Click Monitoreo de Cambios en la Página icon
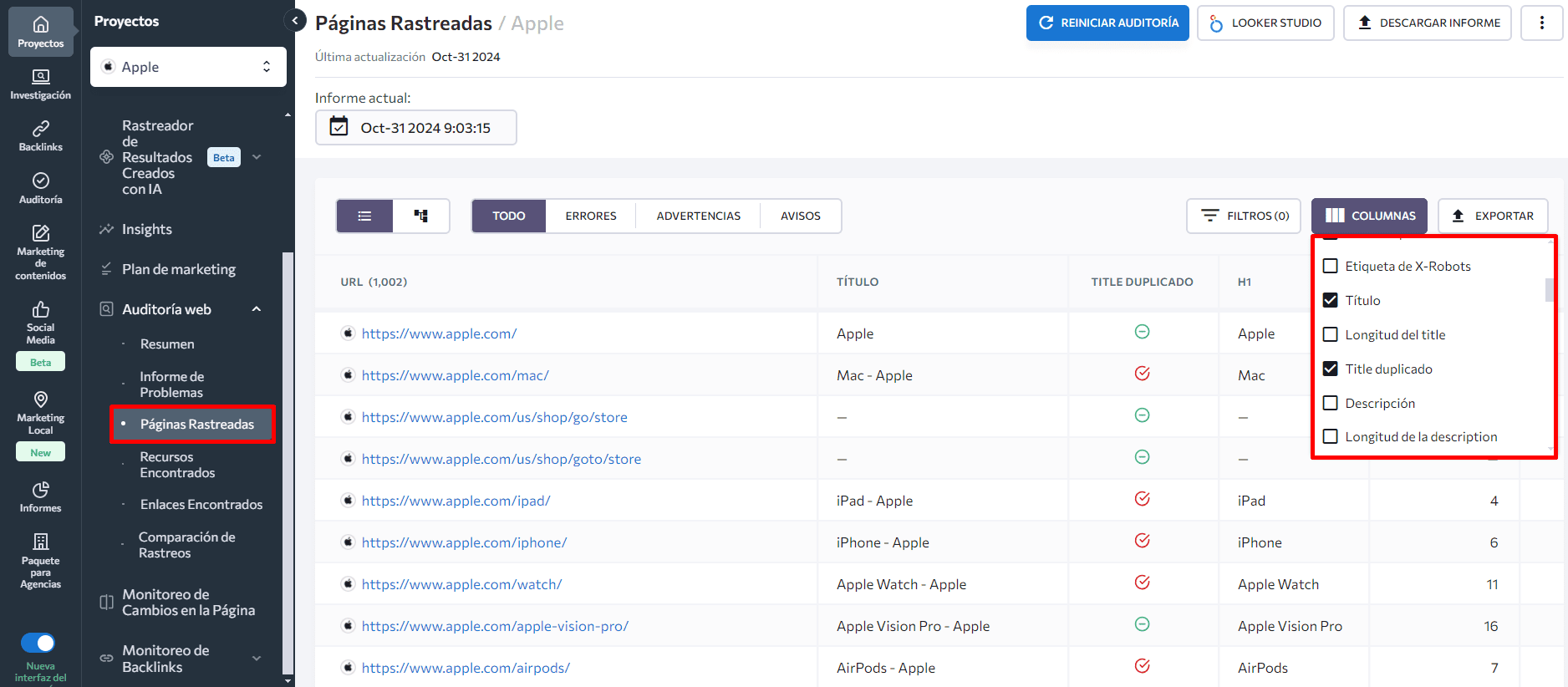This screenshot has width=1568, height=687. (x=106, y=603)
